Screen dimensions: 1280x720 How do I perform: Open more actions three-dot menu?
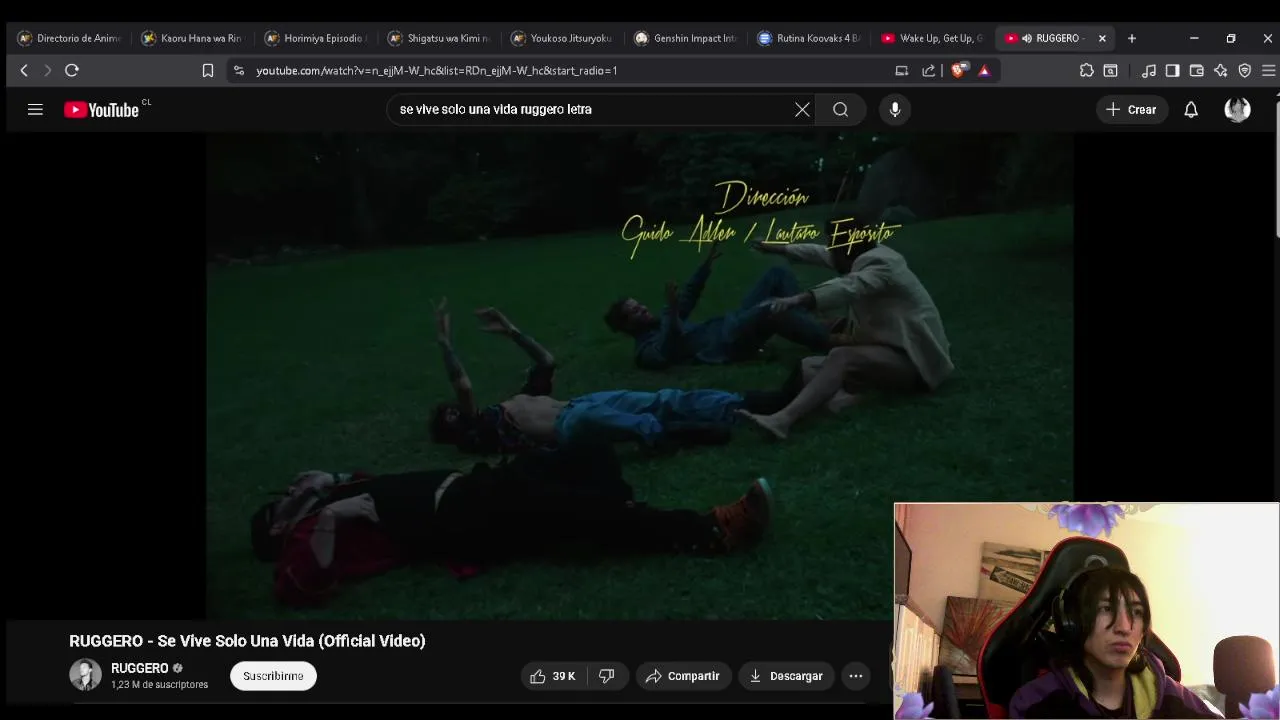click(856, 676)
